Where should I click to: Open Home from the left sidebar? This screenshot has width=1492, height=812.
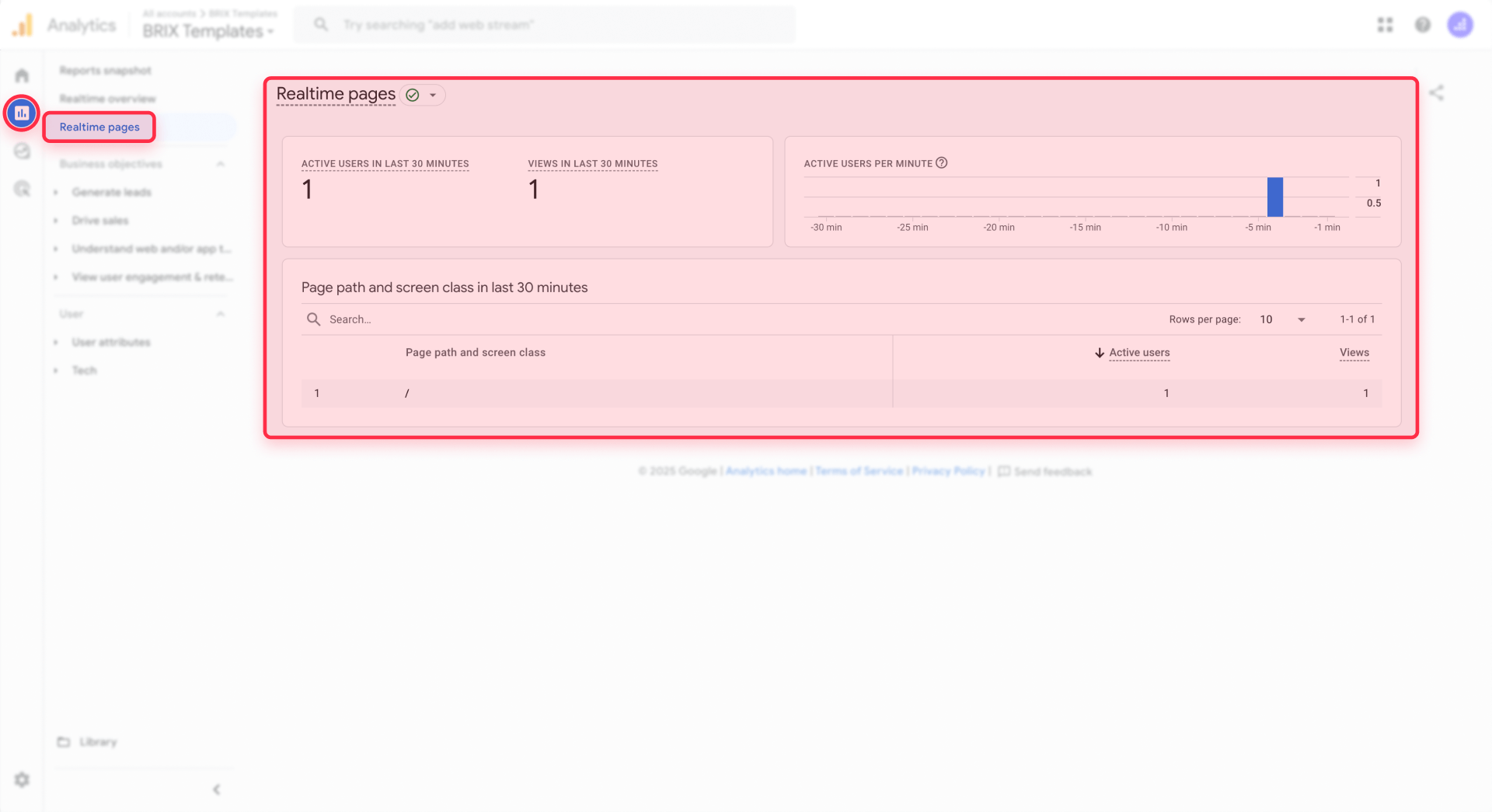point(21,75)
